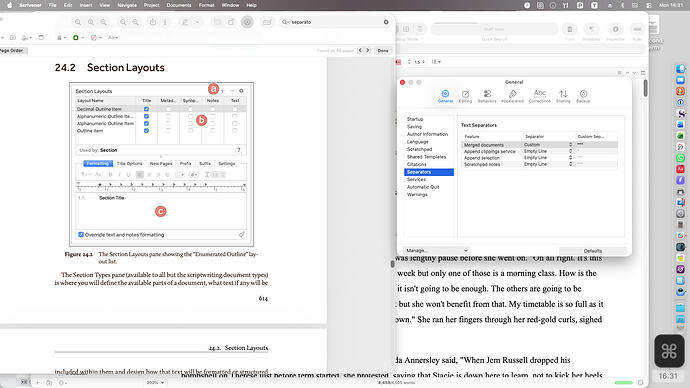Viewport: 690px width, 388px height.
Task: Select Saving in settings sidebar
Action: click(414, 127)
